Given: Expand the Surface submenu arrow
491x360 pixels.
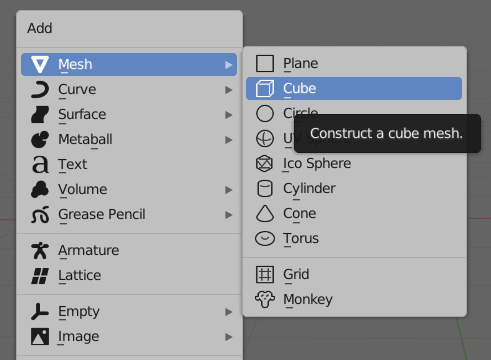Looking at the screenshot, I should [x=228, y=115].
